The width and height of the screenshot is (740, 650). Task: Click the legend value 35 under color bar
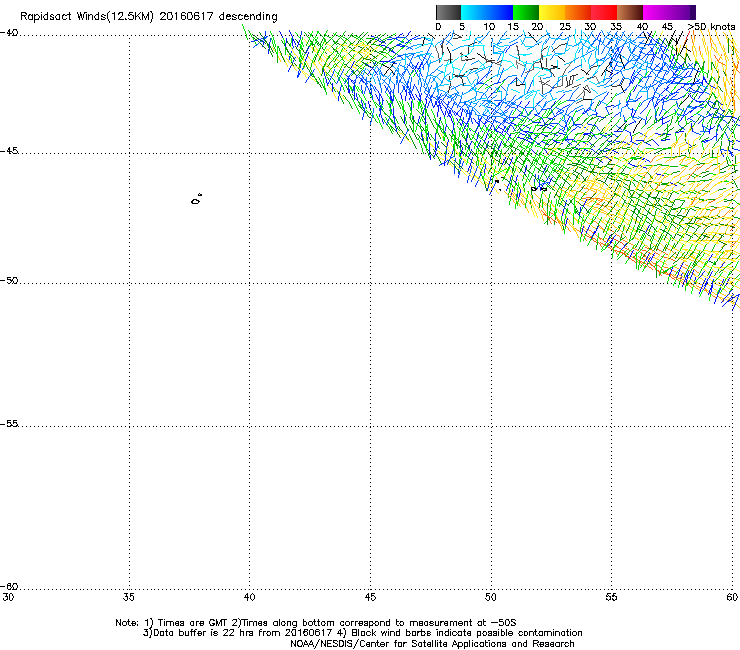pyautogui.click(x=616, y=27)
